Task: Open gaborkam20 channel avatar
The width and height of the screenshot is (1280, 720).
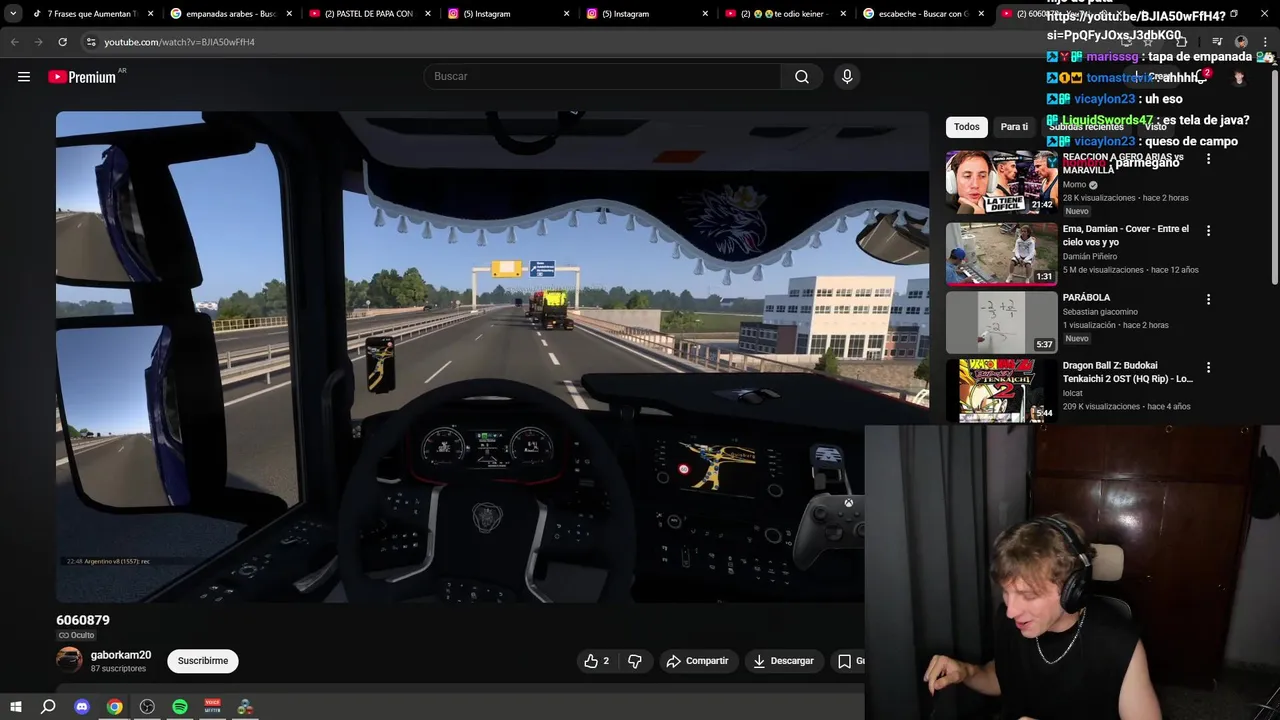Action: tap(69, 661)
